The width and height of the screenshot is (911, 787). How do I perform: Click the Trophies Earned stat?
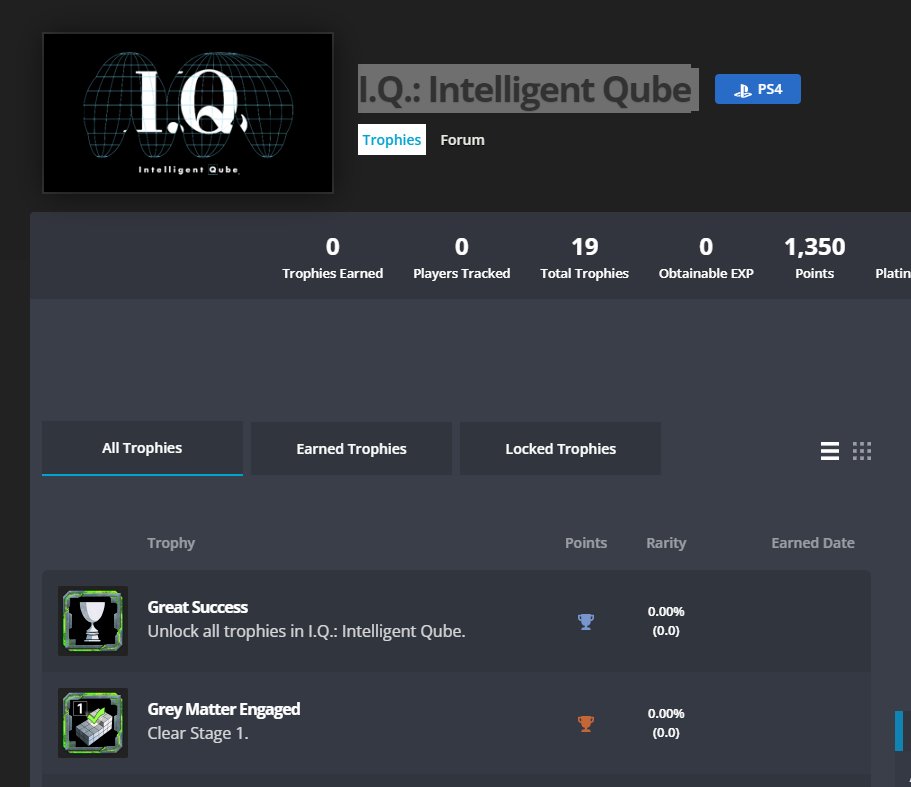point(332,258)
